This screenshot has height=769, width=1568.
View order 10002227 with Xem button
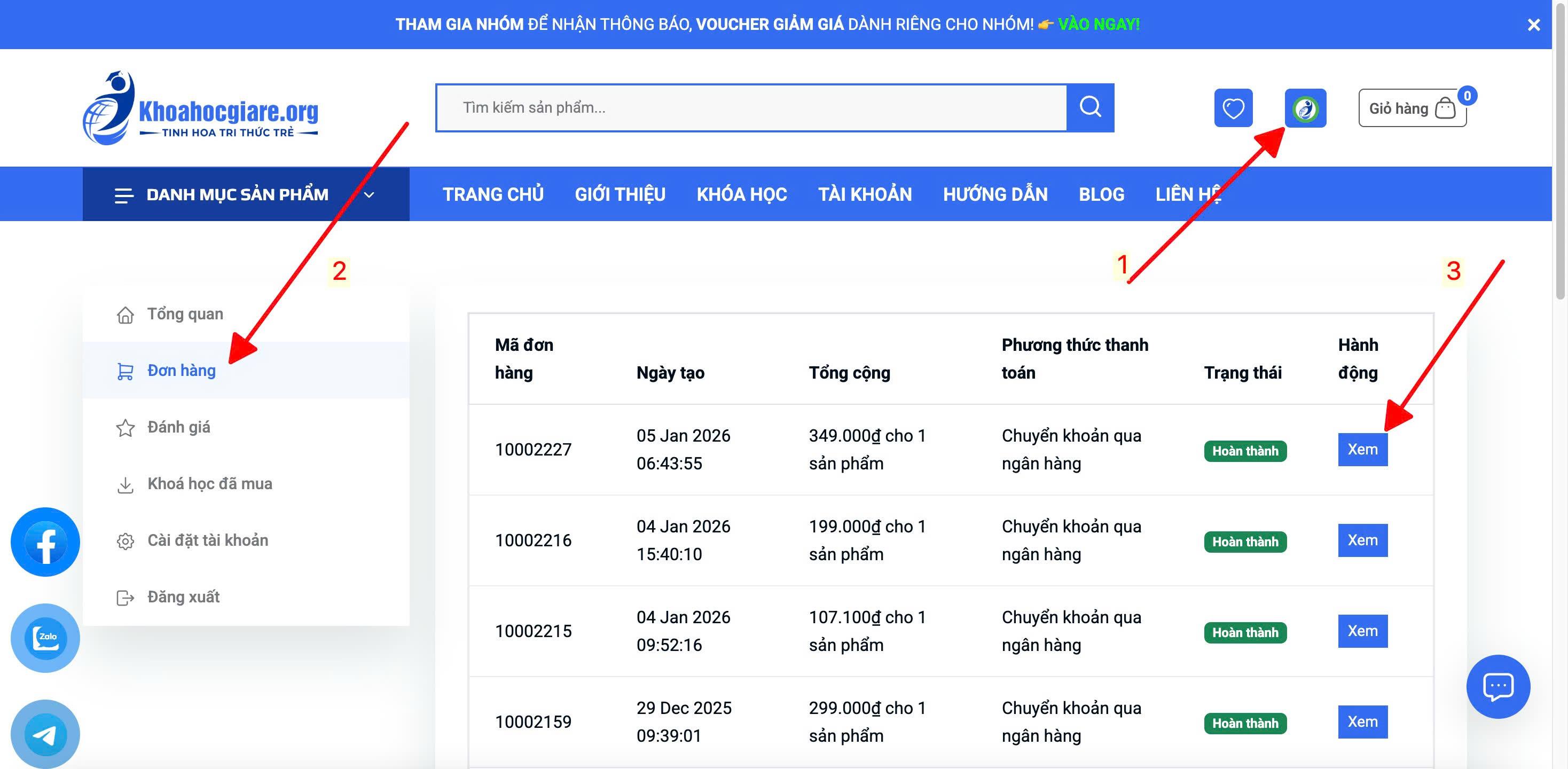tap(1362, 449)
